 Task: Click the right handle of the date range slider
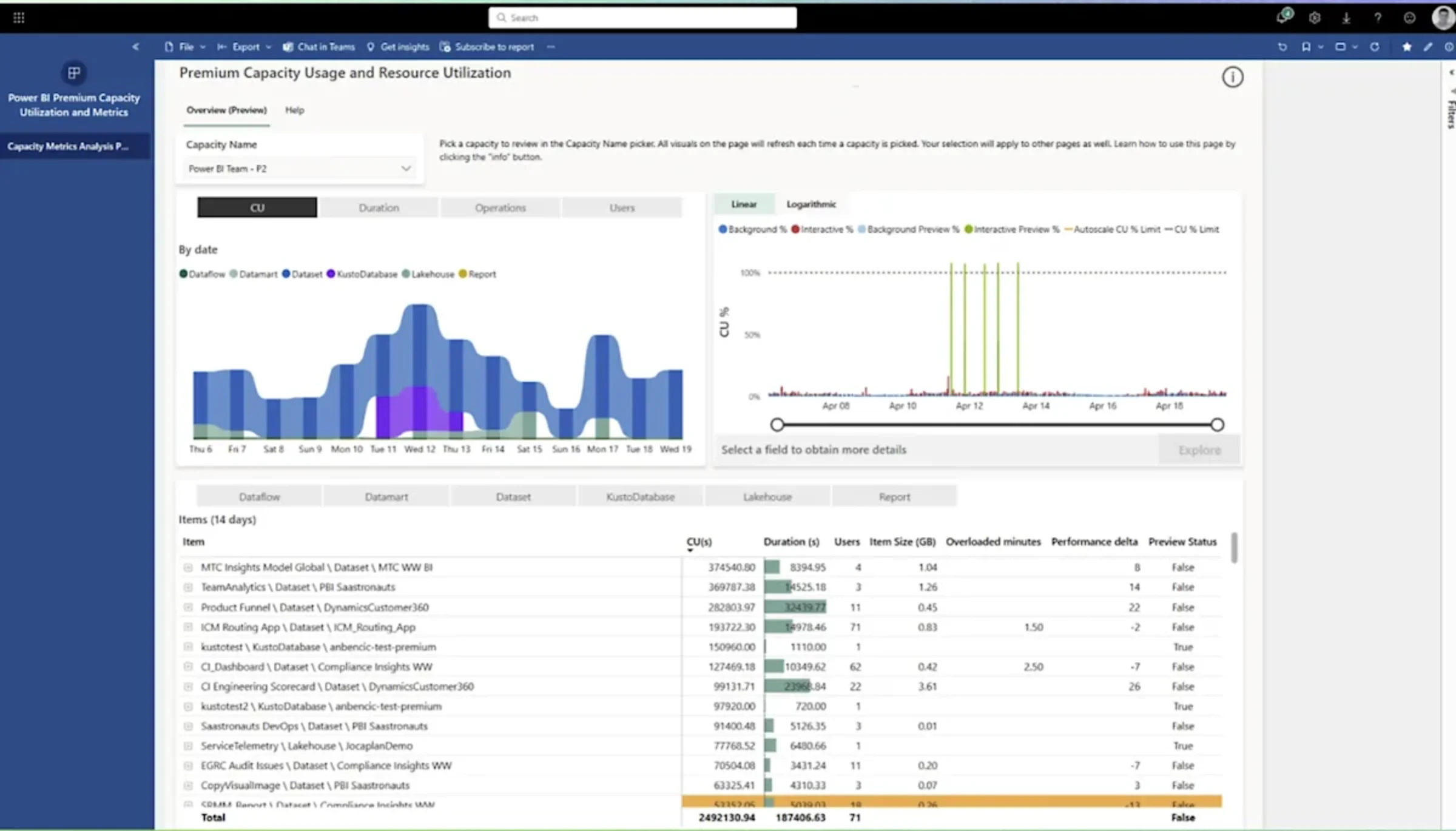[x=1218, y=425]
